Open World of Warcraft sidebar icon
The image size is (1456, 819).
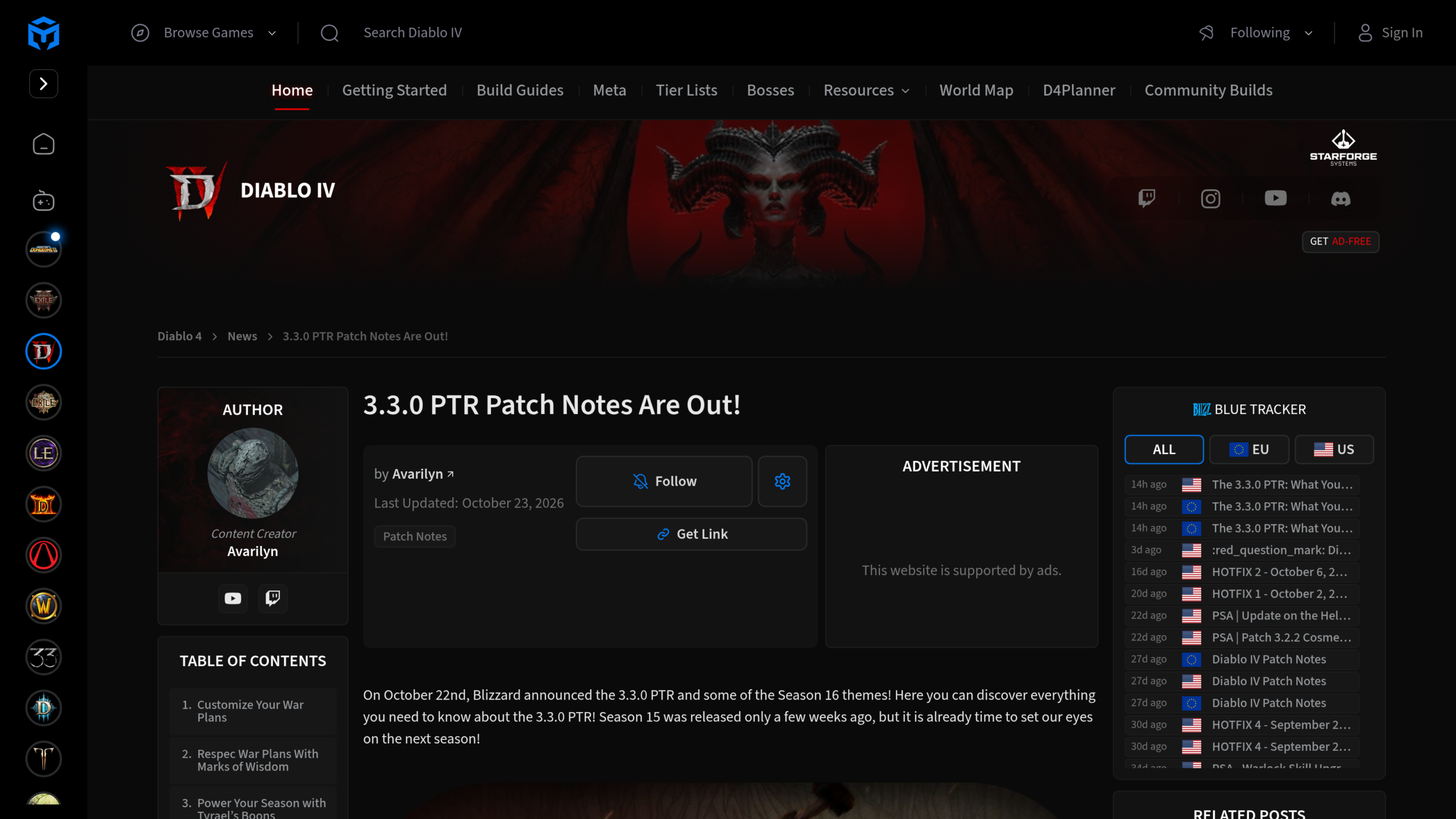click(43, 606)
